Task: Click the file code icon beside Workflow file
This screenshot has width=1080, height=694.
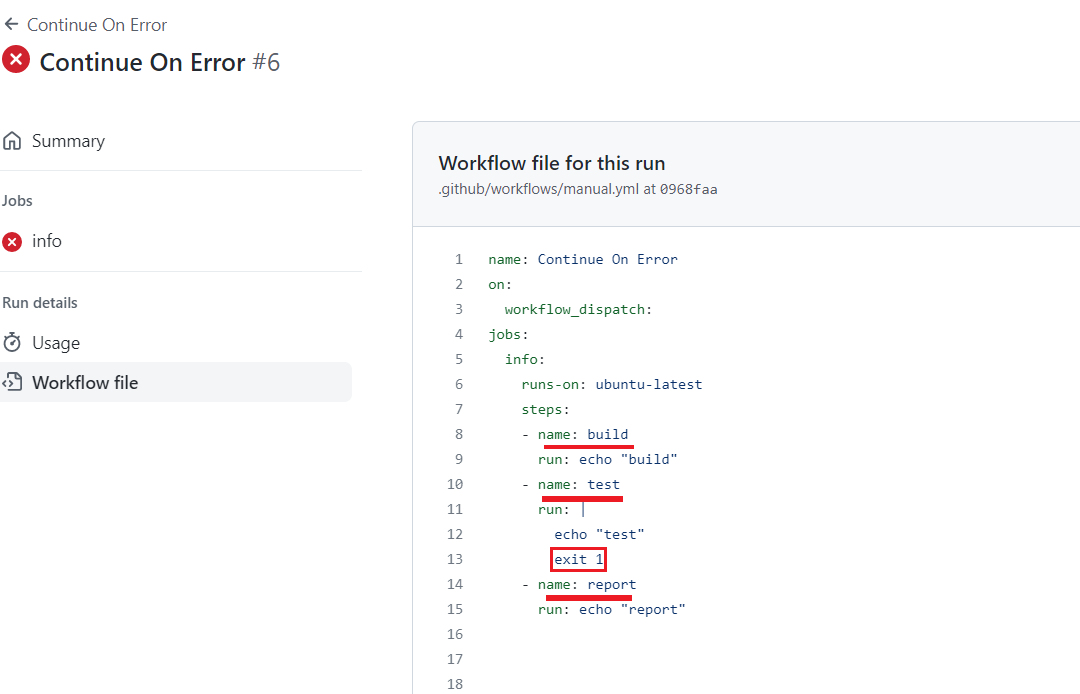Action: point(12,383)
